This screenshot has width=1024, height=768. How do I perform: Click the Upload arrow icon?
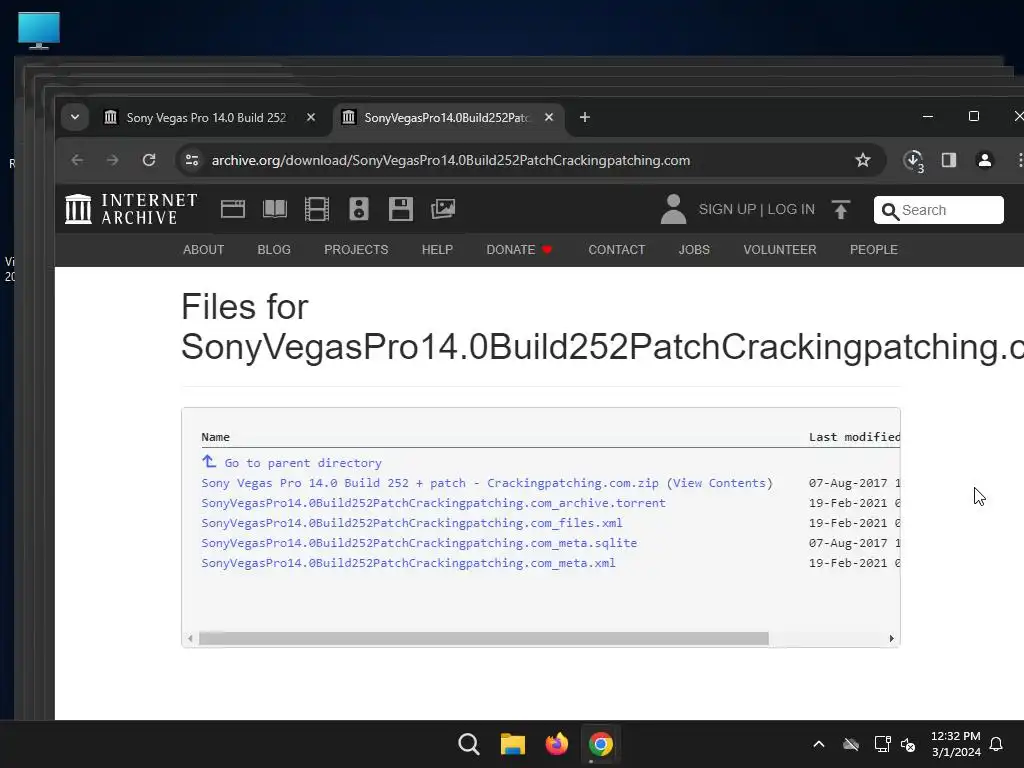tap(840, 210)
